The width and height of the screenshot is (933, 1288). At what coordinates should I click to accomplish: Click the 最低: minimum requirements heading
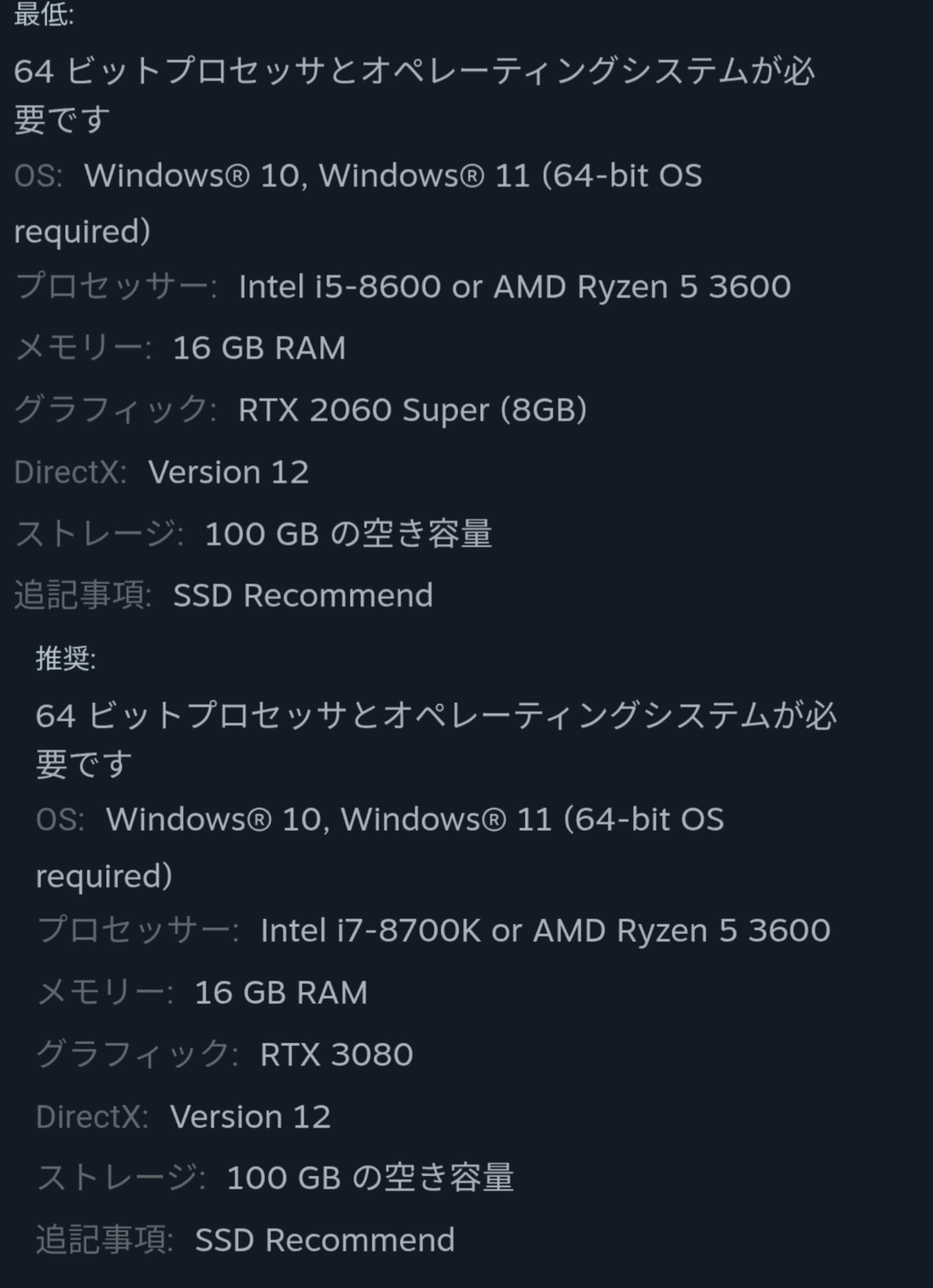click(44, 15)
